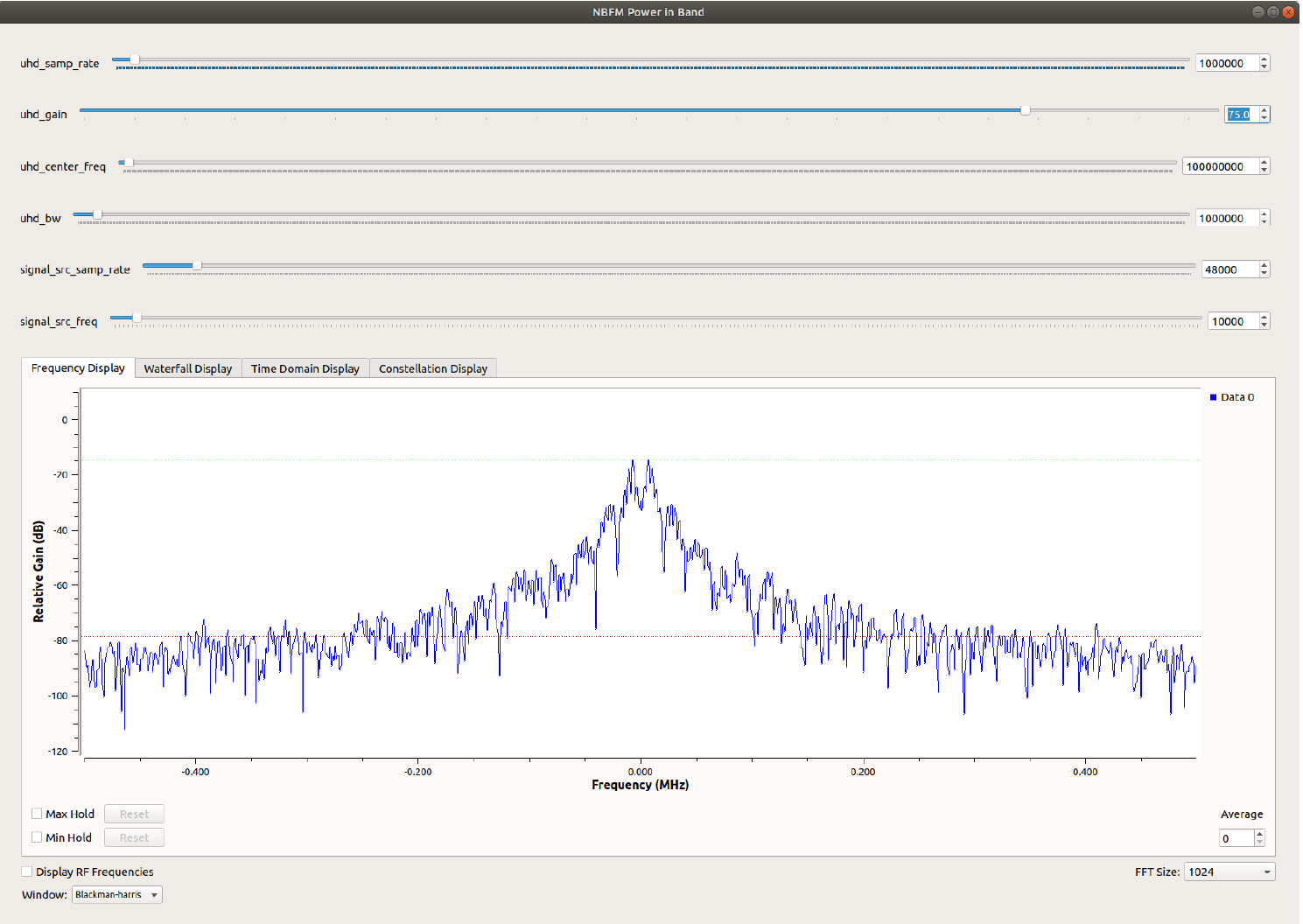Click the "Relative Gain (dB)" axis title

39,572
